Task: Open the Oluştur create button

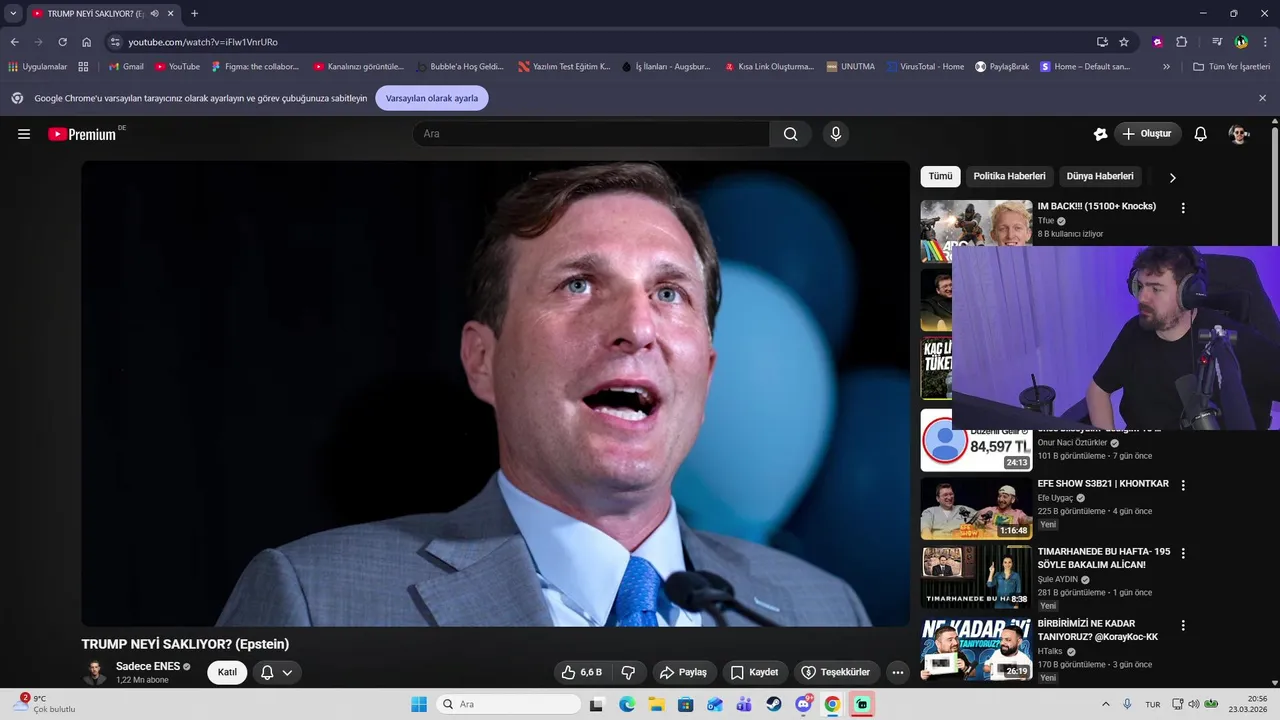Action: pyautogui.click(x=1148, y=134)
